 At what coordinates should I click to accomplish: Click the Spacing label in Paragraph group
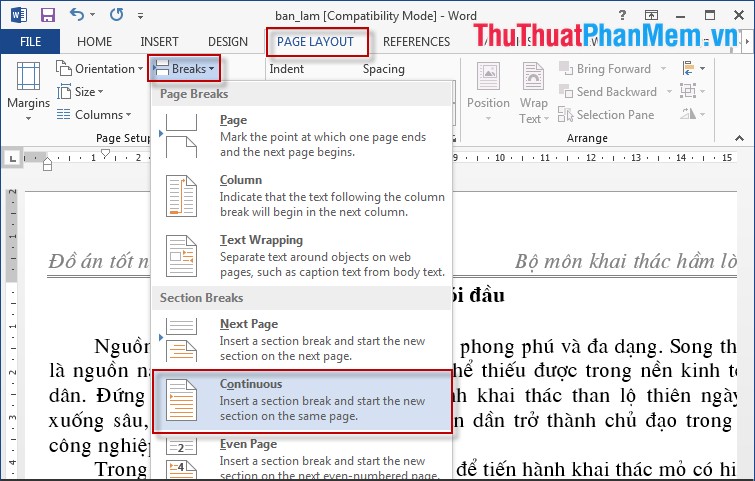(384, 69)
